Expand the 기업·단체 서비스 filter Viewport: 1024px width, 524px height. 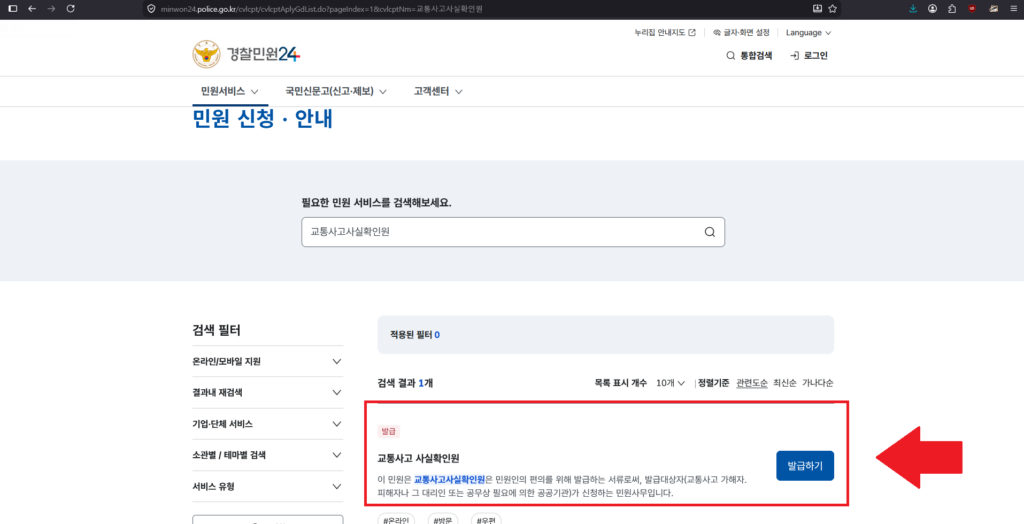(x=267, y=424)
